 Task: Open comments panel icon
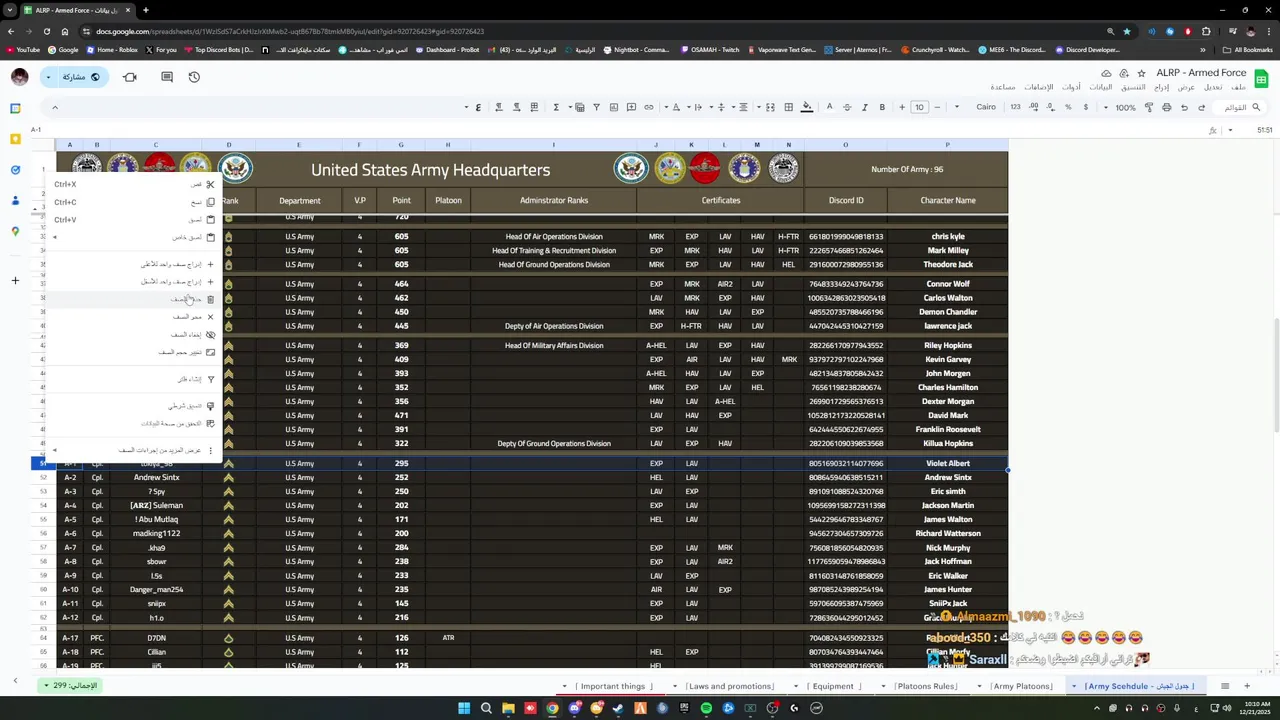(x=167, y=77)
